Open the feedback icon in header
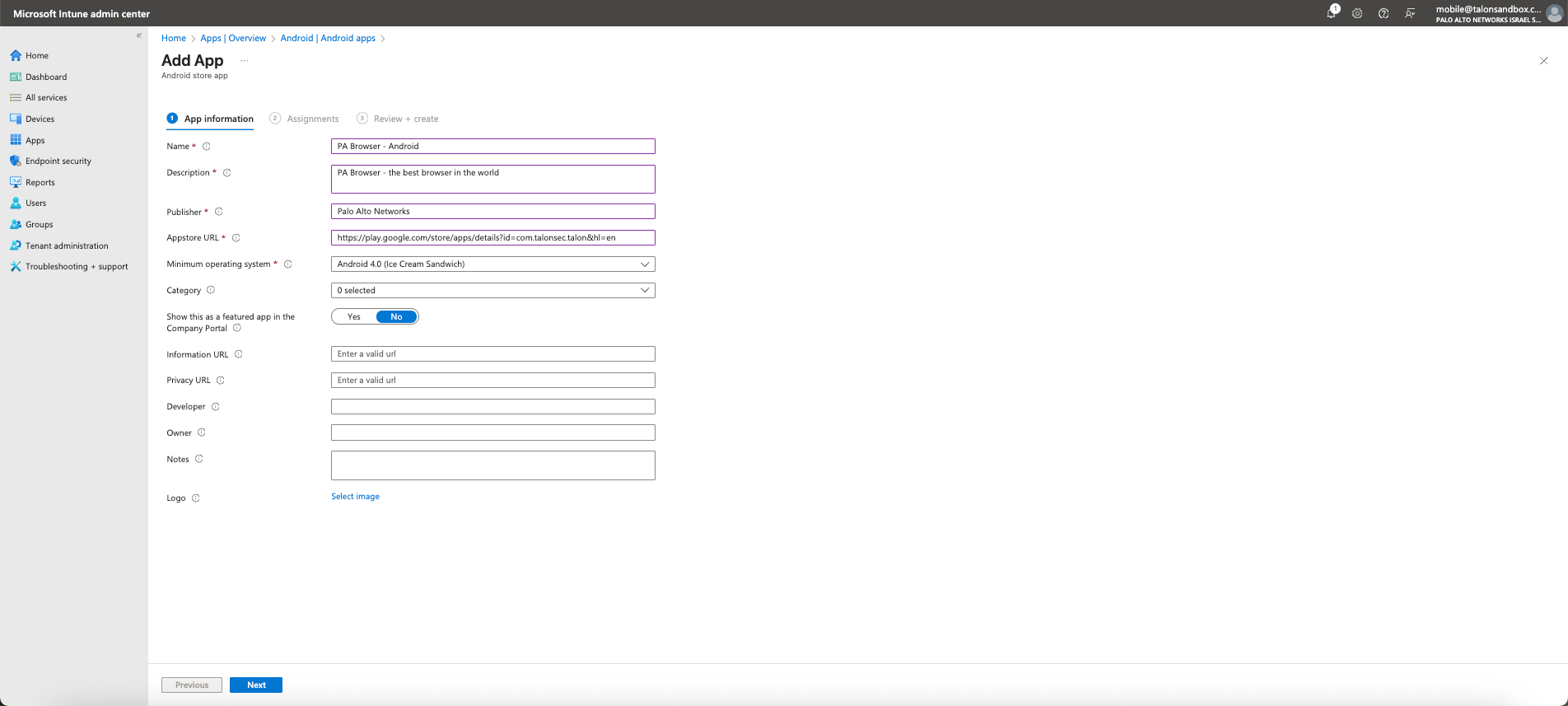Image resolution: width=1568 pixels, height=706 pixels. tap(1410, 13)
